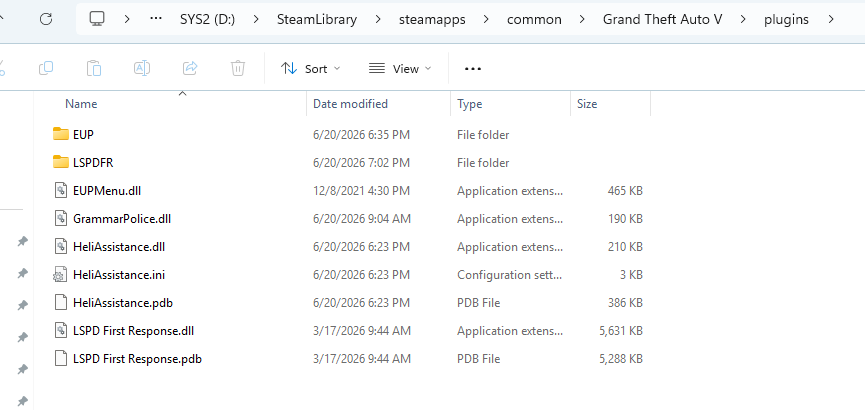The image size is (865, 410).
Task: Click the EUPMenu.dll file name
Action: click(x=107, y=191)
